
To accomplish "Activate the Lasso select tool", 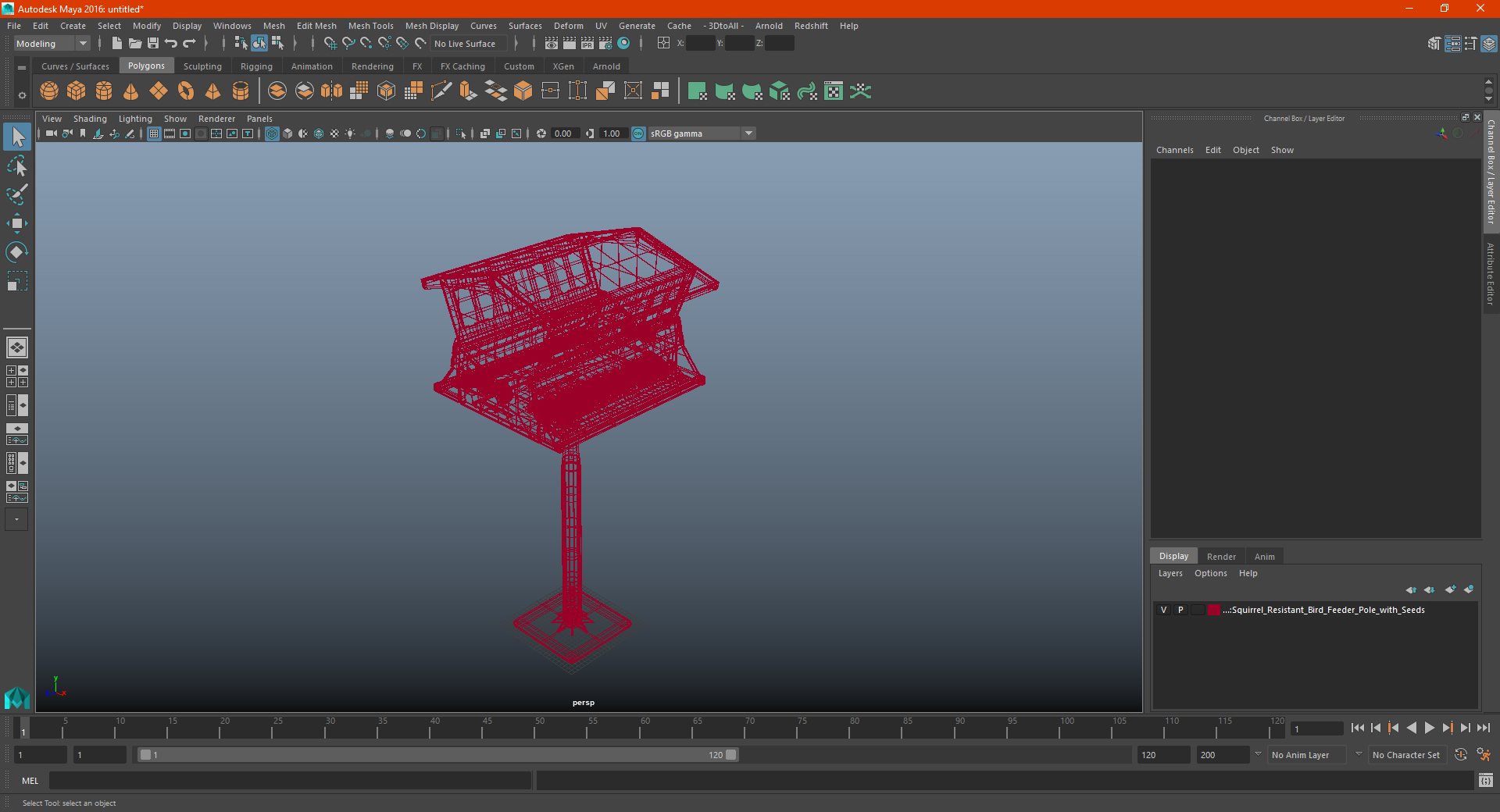I will pos(17,166).
